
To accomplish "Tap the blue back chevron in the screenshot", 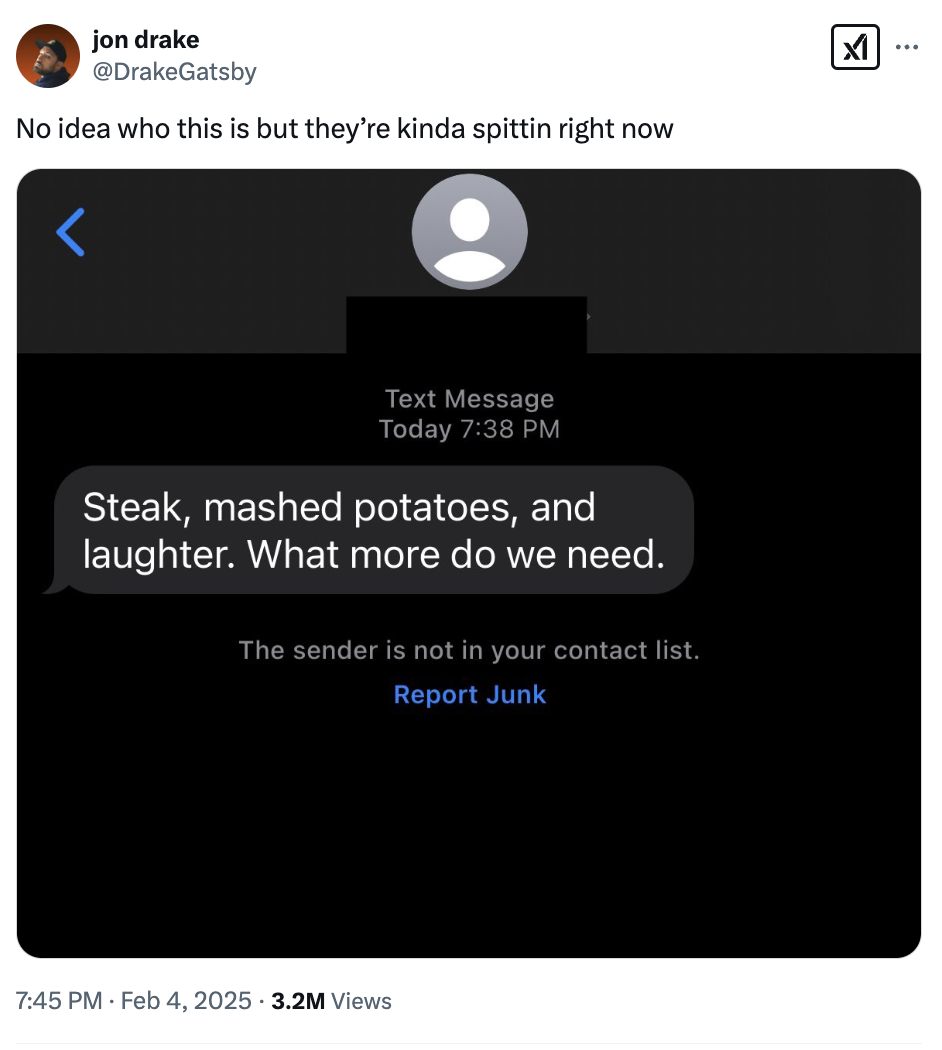I will 71,232.
